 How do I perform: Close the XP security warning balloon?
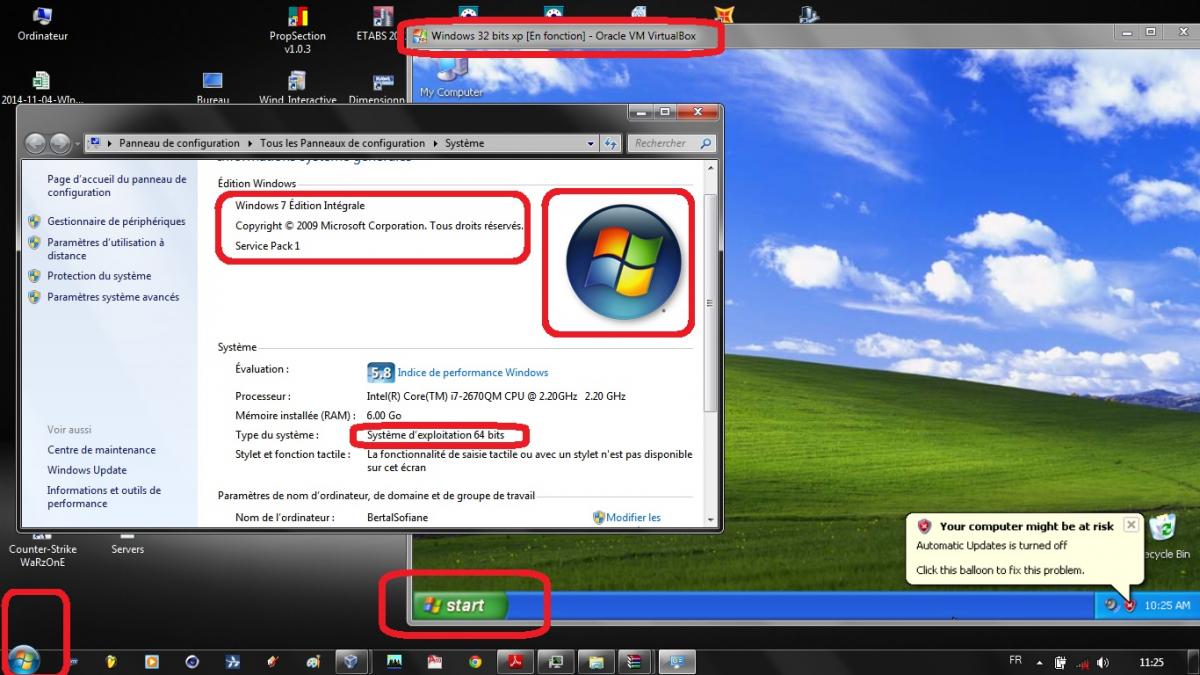coord(1130,524)
